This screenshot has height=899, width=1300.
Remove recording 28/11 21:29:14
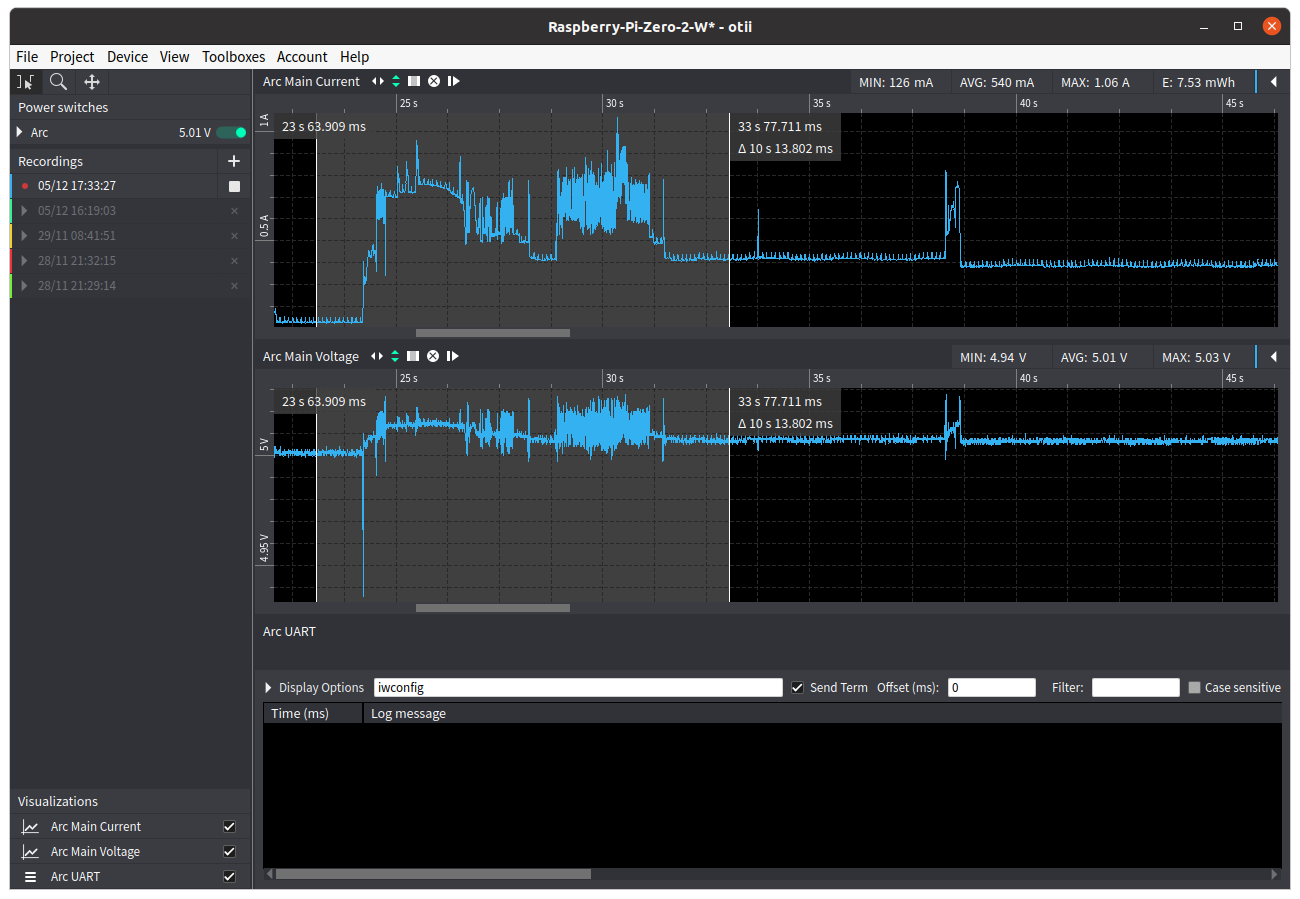[x=234, y=286]
